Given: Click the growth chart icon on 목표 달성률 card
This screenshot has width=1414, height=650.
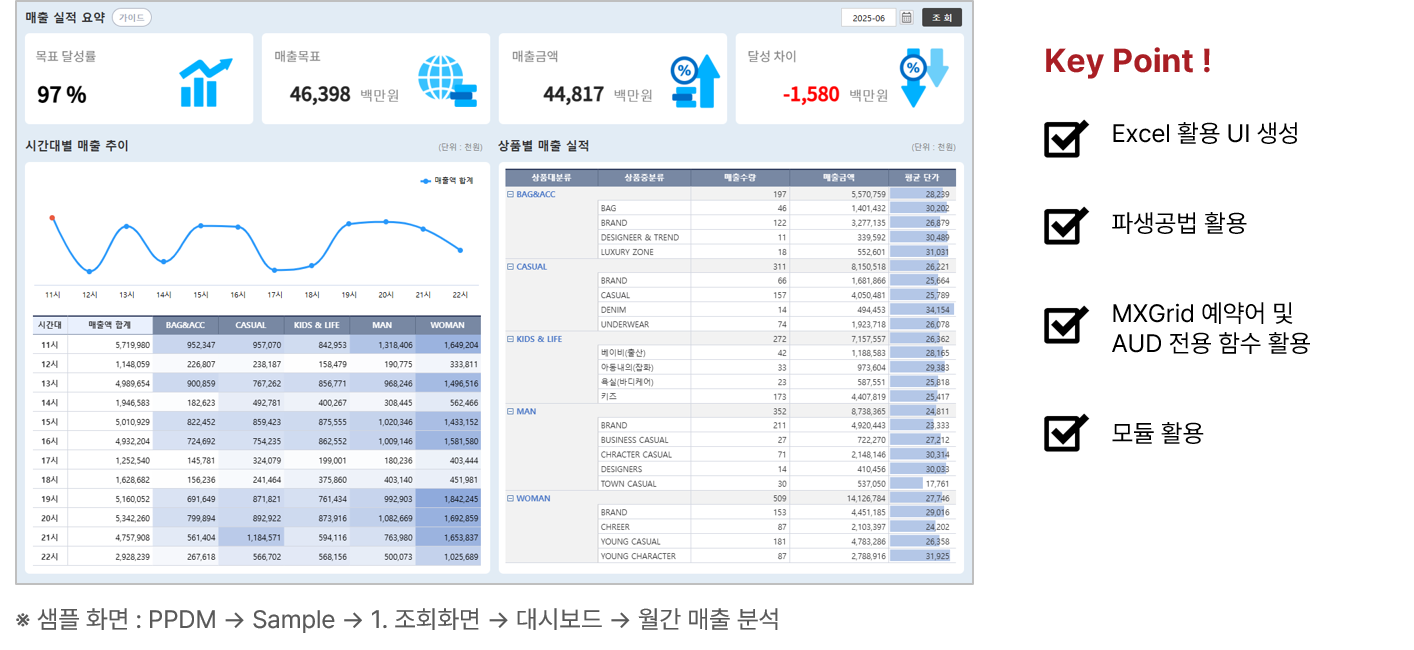Looking at the screenshot, I should pos(205,82).
